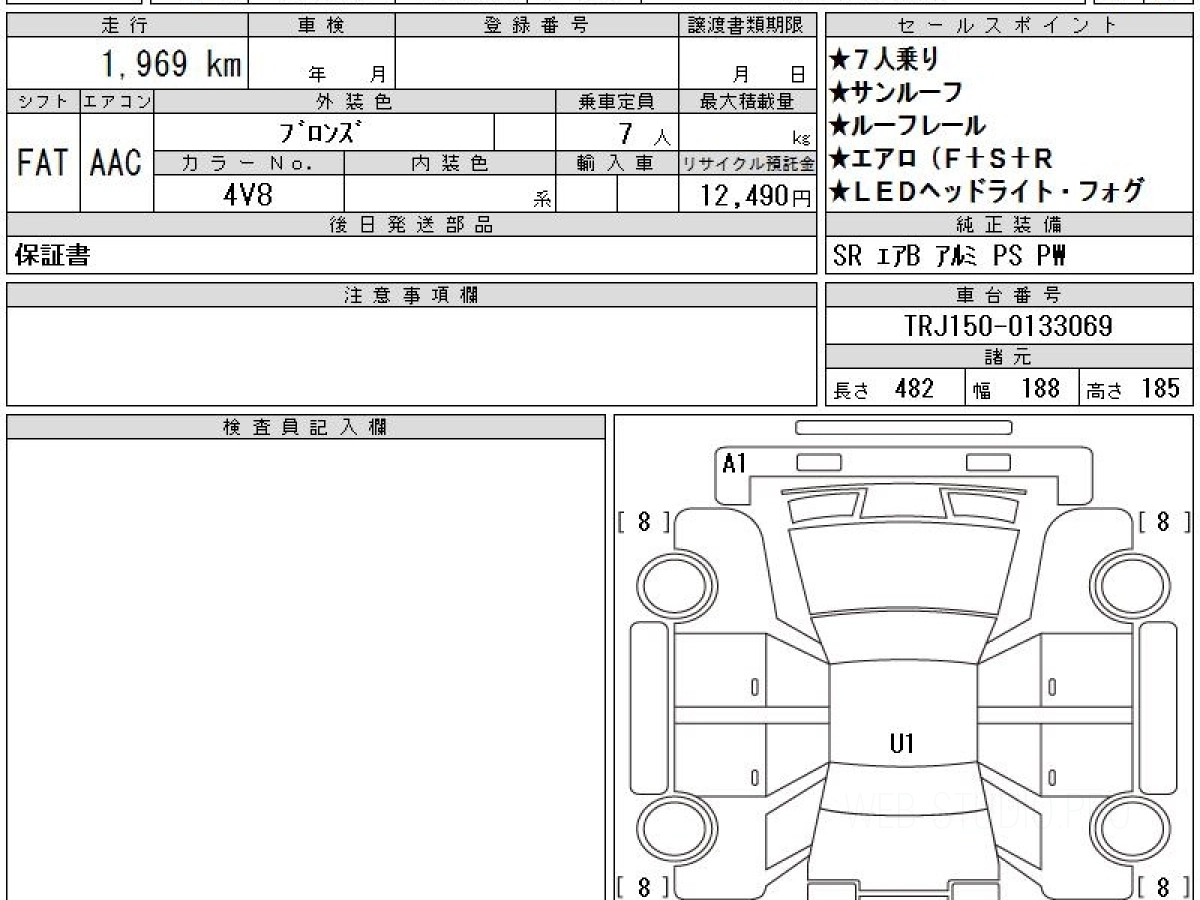This screenshot has width=1200, height=900.
Task: Click the 譲渡書類期限 header
Action: click(748, 26)
